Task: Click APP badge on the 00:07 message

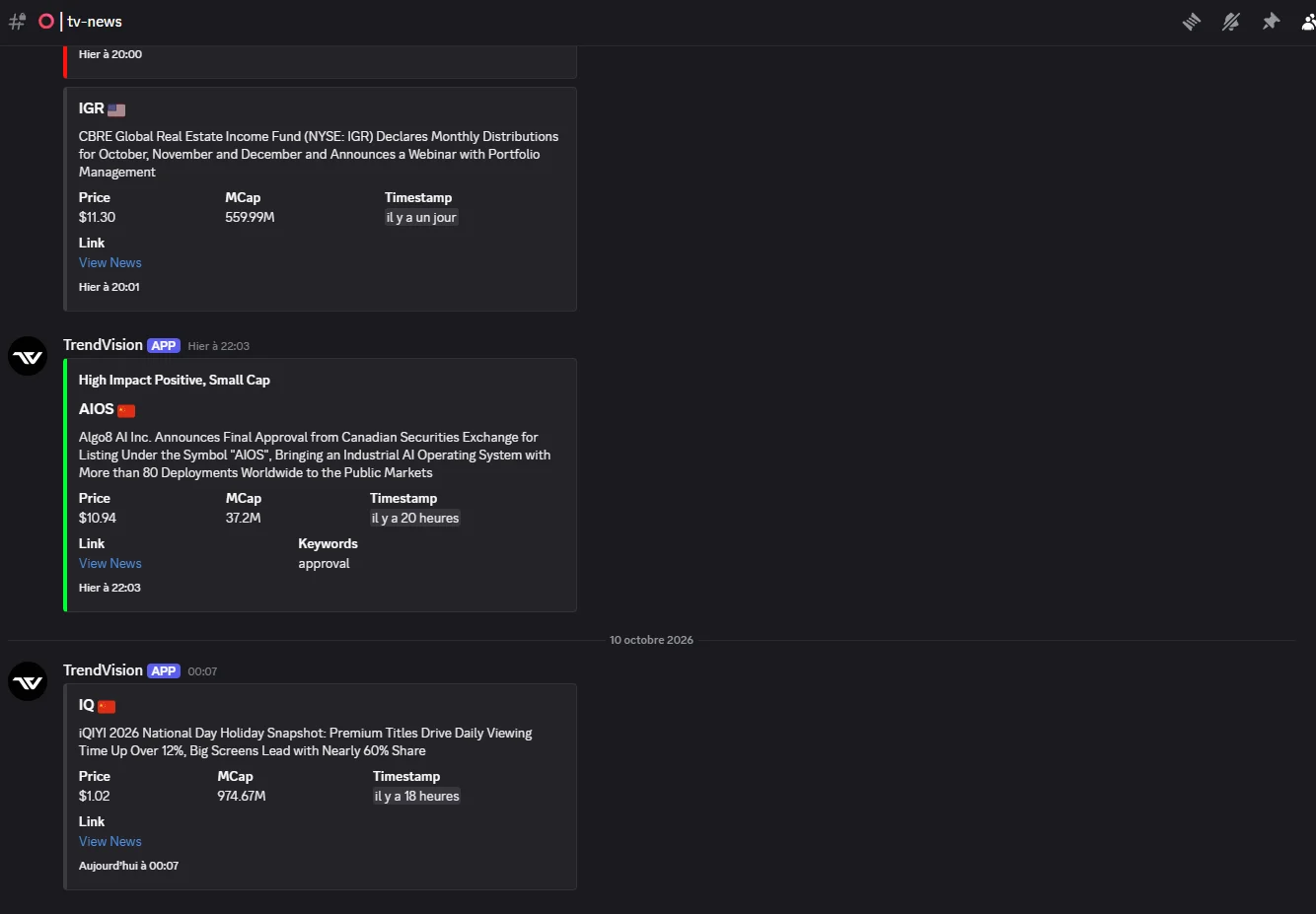Action: pyautogui.click(x=164, y=671)
